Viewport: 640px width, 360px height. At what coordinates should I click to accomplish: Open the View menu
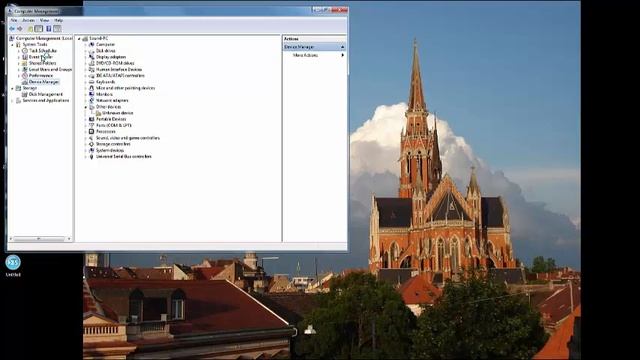pyautogui.click(x=44, y=20)
